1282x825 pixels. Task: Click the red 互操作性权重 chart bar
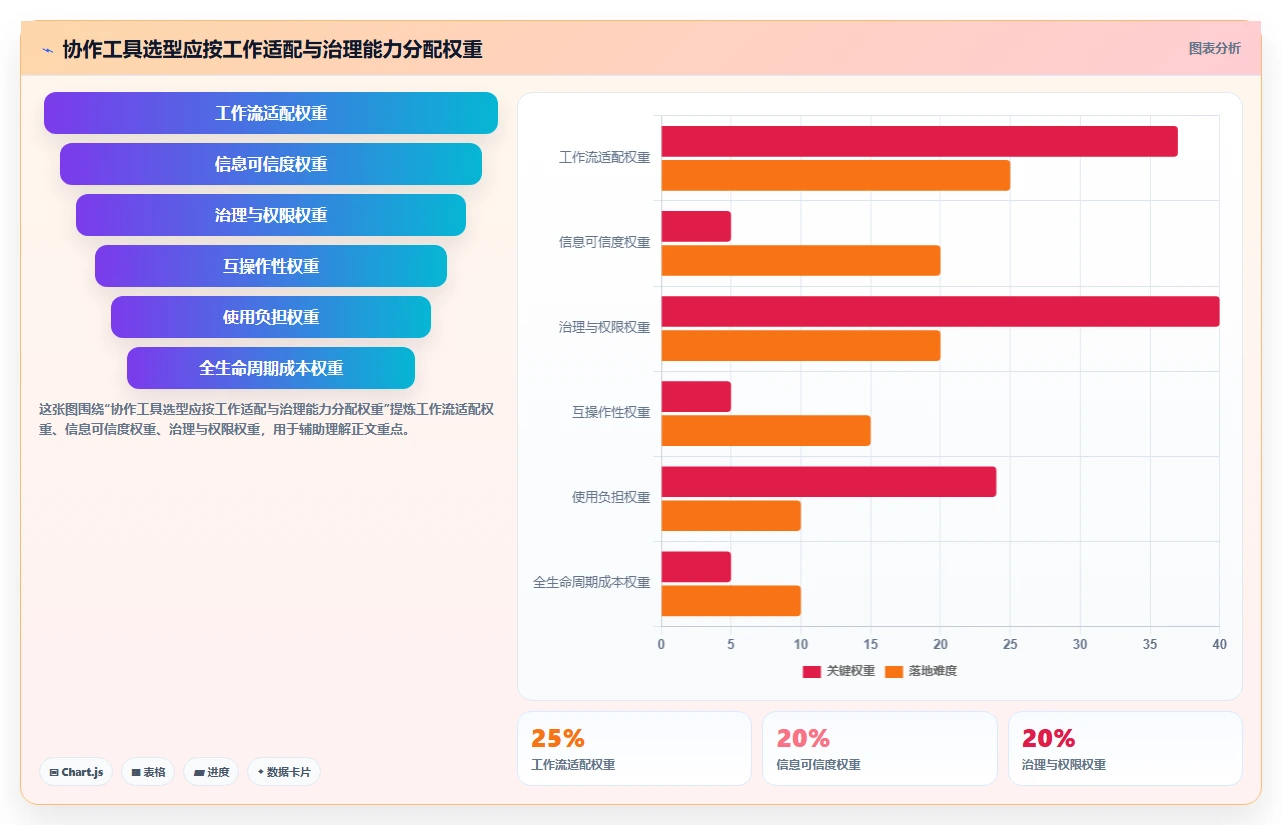(x=696, y=396)
